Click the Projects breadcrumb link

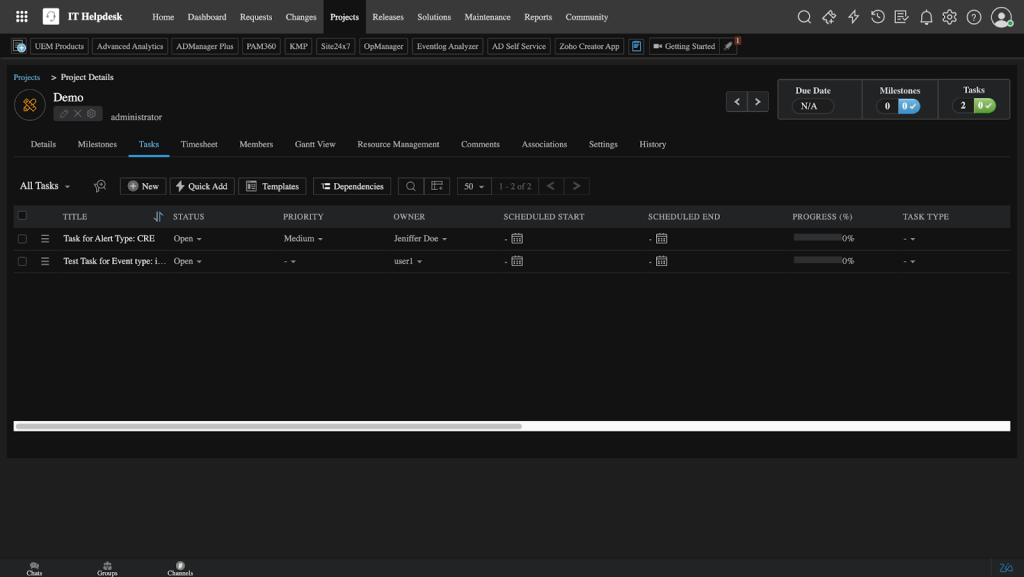tap(27, 77)
